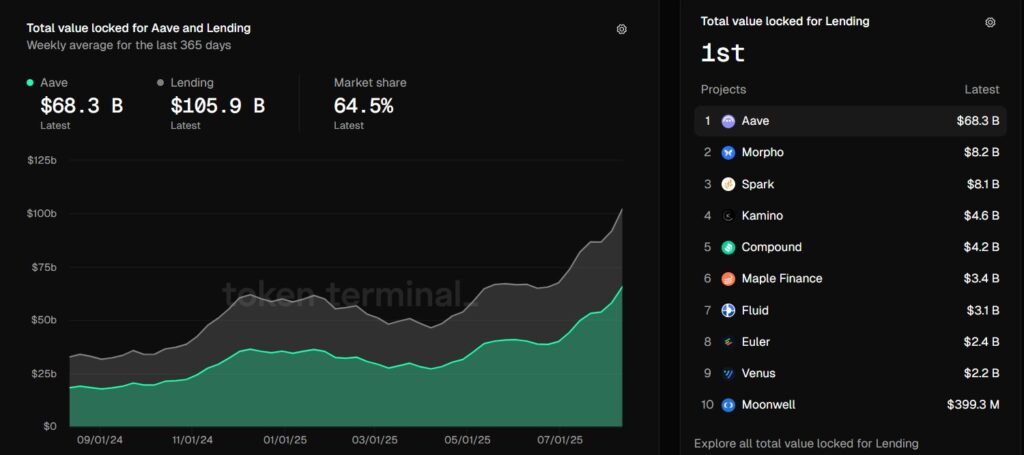1024x455 pixels.
Task: Click the Latest column header in ranking panel
Action: click(x=982, y=89)
